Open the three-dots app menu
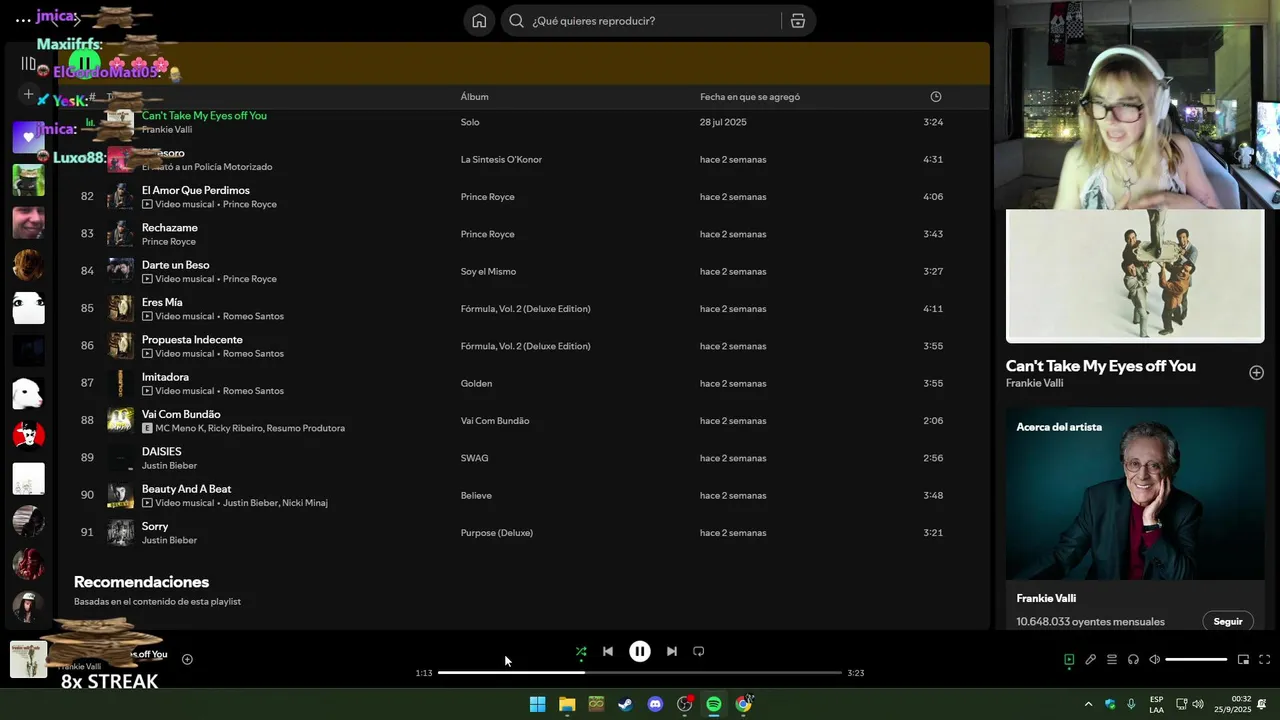Image resolution: width=1280 pixels, height=720 pixels. [23, 20]
